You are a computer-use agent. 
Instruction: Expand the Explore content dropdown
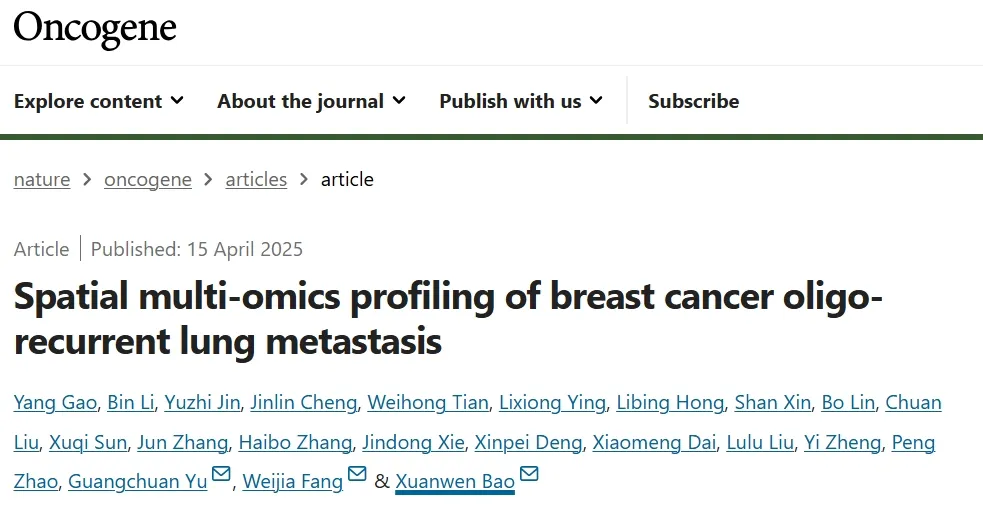pyautogui.click(x=99, y=101)
